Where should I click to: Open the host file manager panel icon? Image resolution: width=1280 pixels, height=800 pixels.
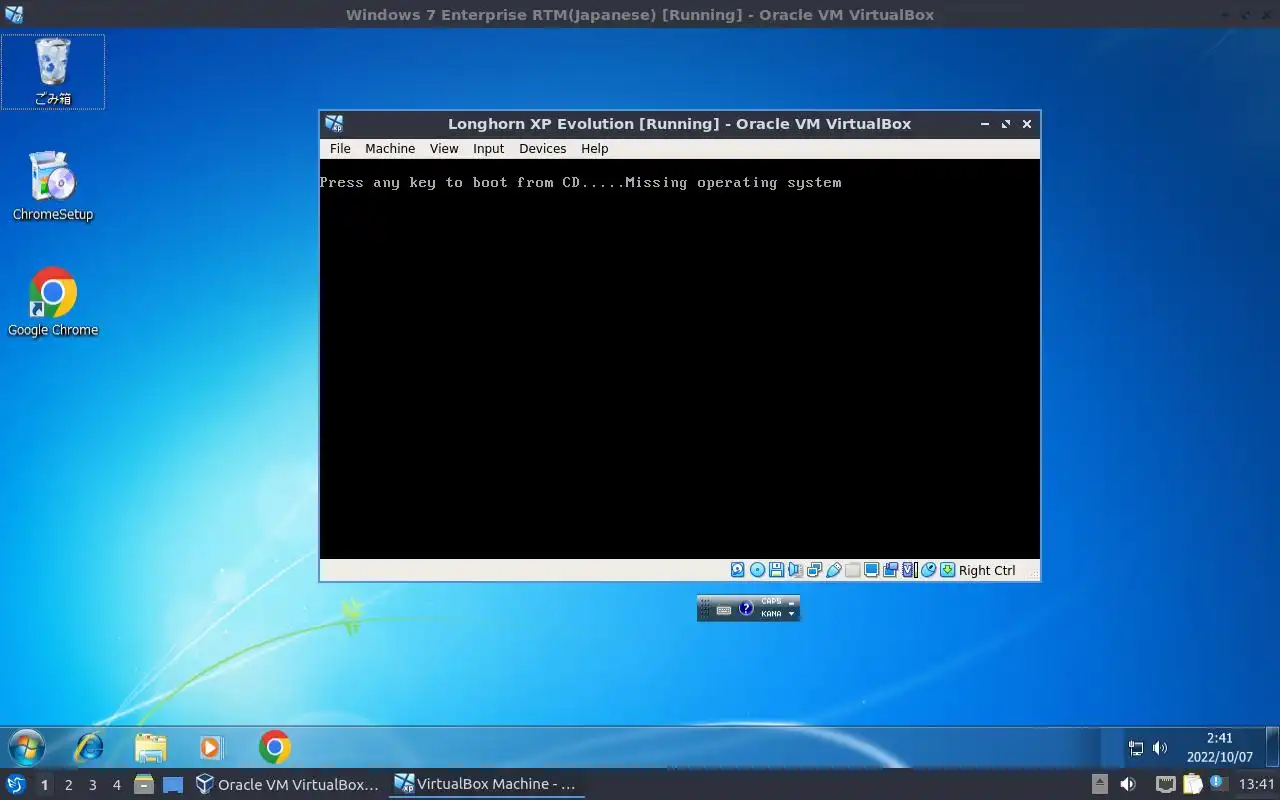[x=143, y=784]
